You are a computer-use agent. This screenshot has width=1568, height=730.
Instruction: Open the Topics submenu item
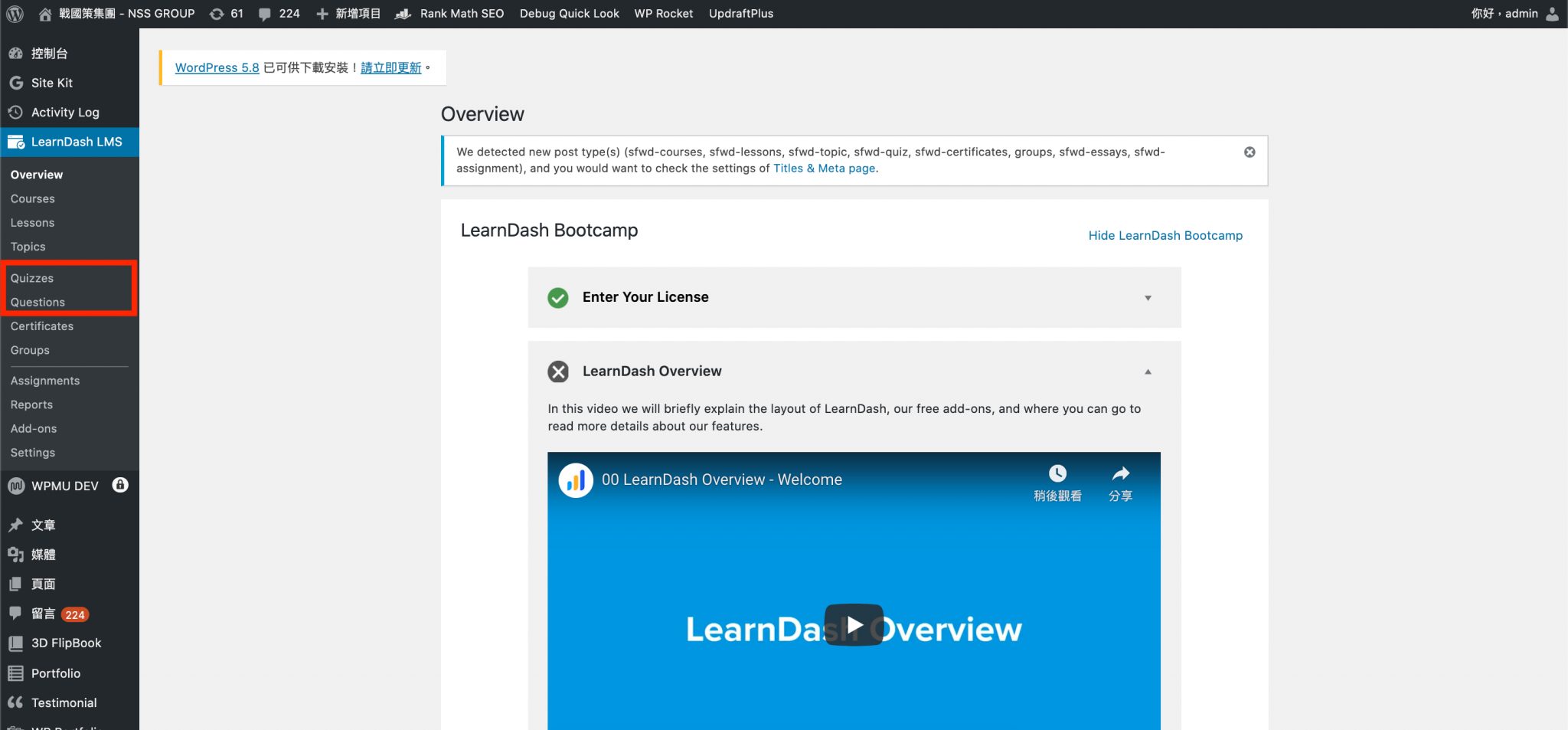28,247
